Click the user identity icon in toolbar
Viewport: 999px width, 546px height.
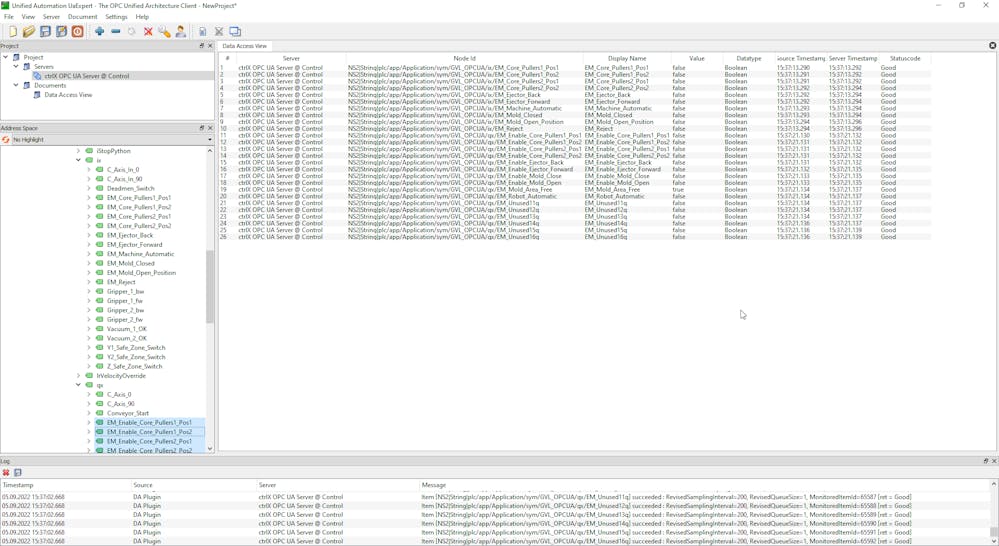(181, 32)
